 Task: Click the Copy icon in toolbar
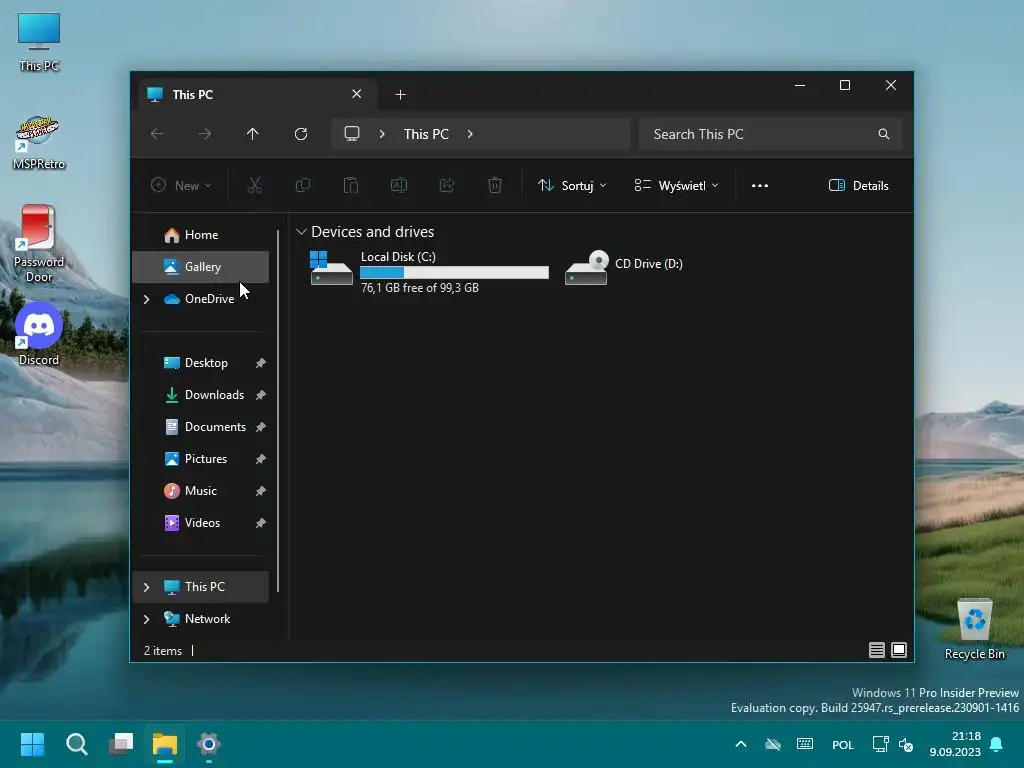pos(302,185)
